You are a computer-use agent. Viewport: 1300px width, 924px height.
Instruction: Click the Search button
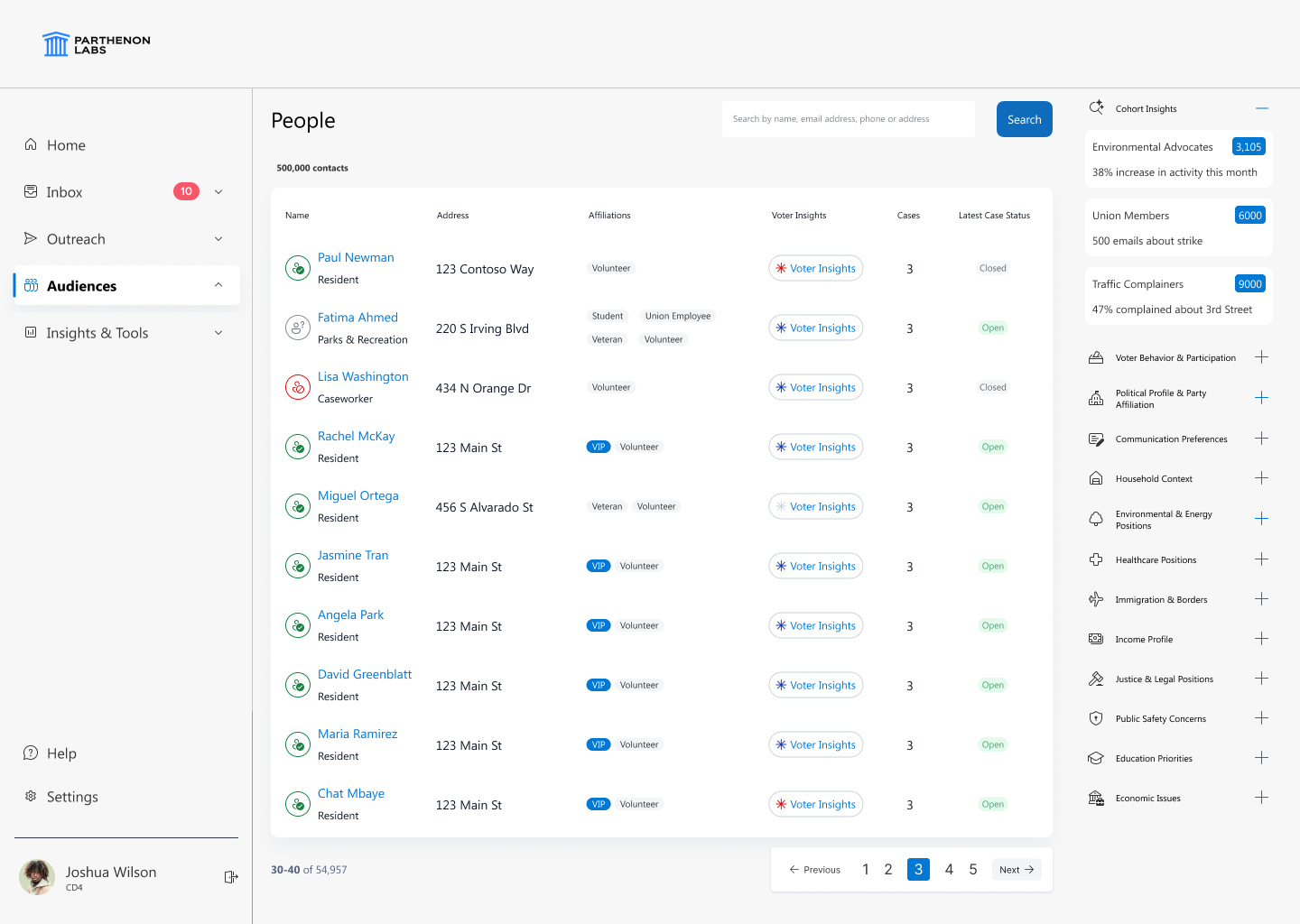pos(1025,119)
